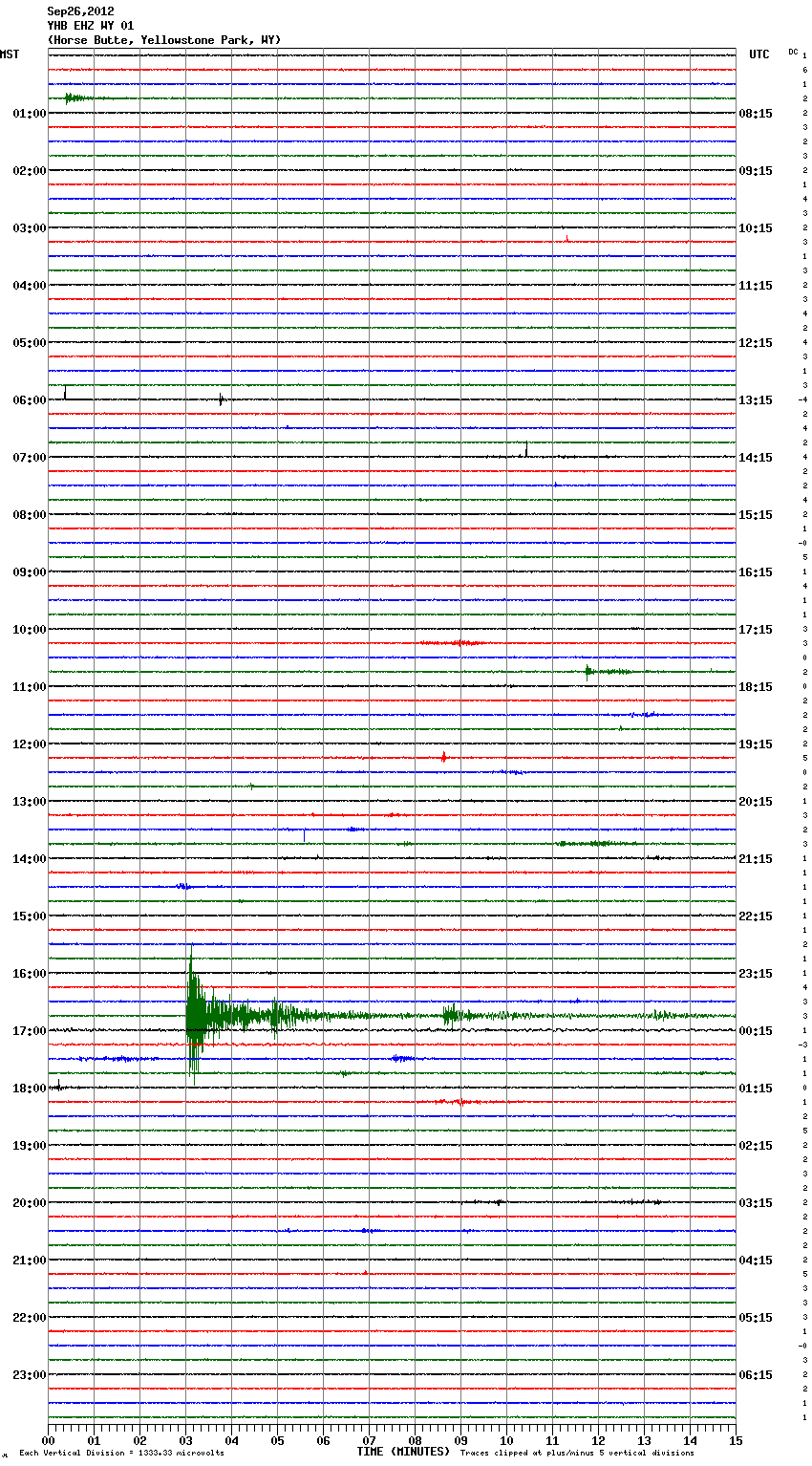
Task: Select the 03:00 MST time label
Action: coord(30,228)
